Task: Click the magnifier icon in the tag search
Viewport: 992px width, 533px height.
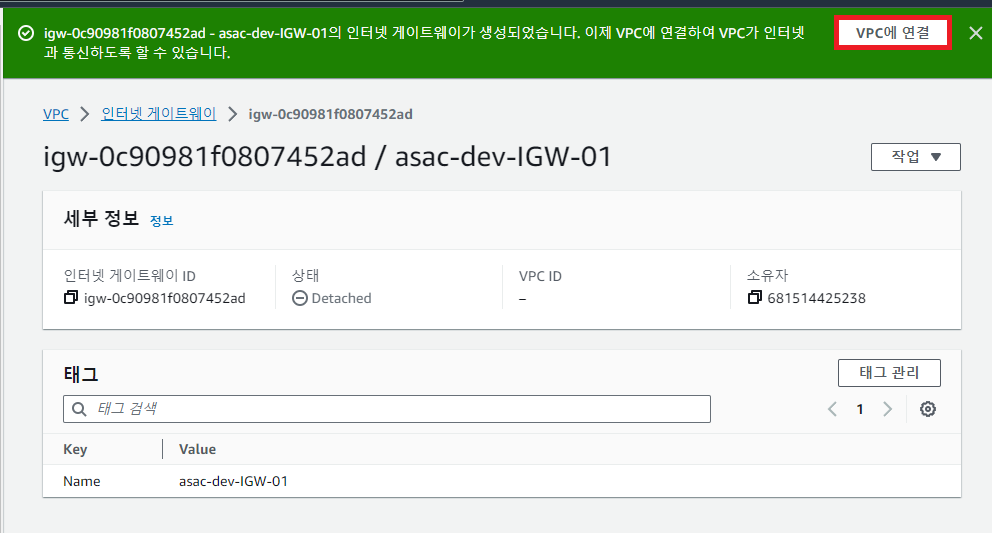Action: 79,409
